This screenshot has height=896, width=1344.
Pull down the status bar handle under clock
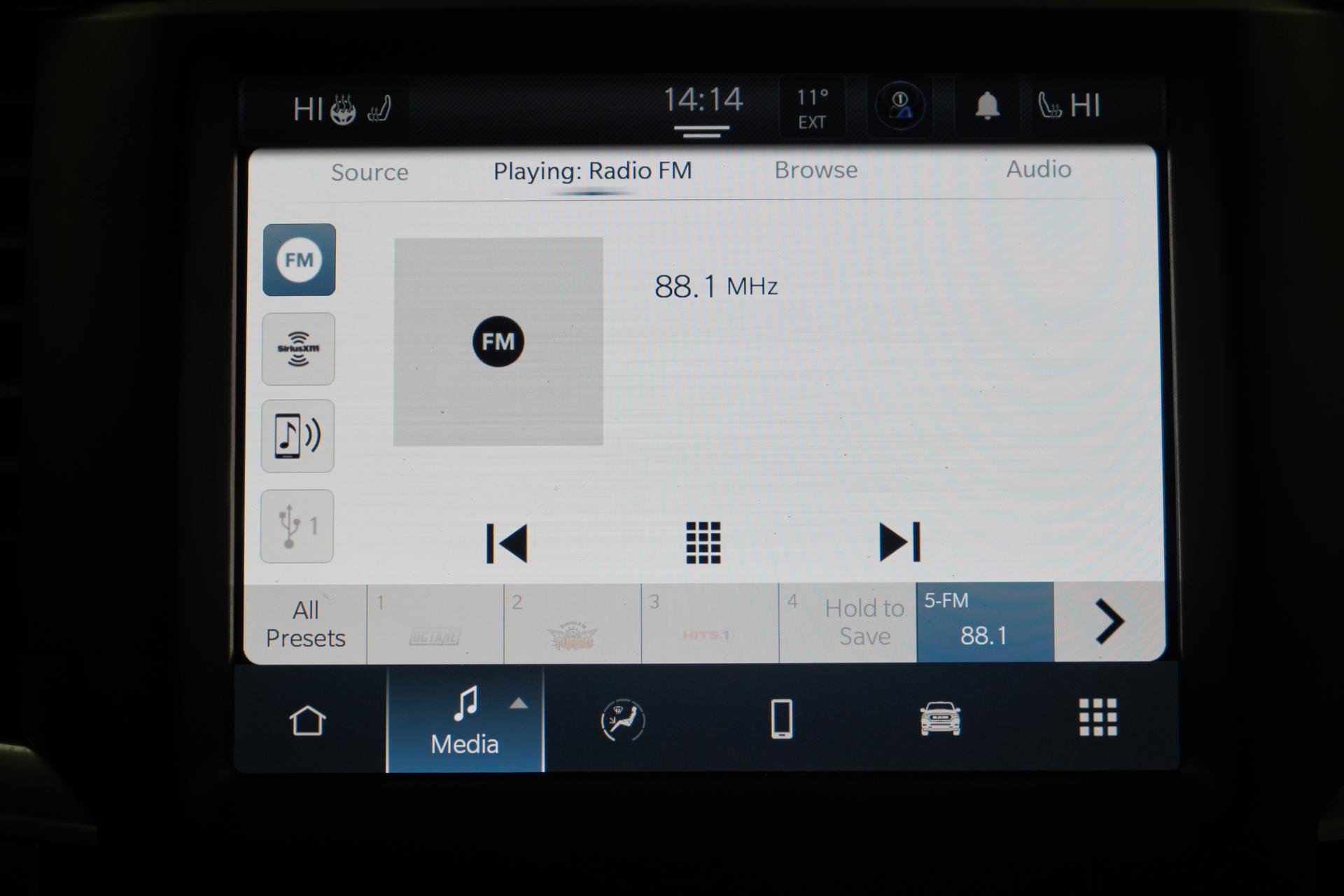pos(701,130)
